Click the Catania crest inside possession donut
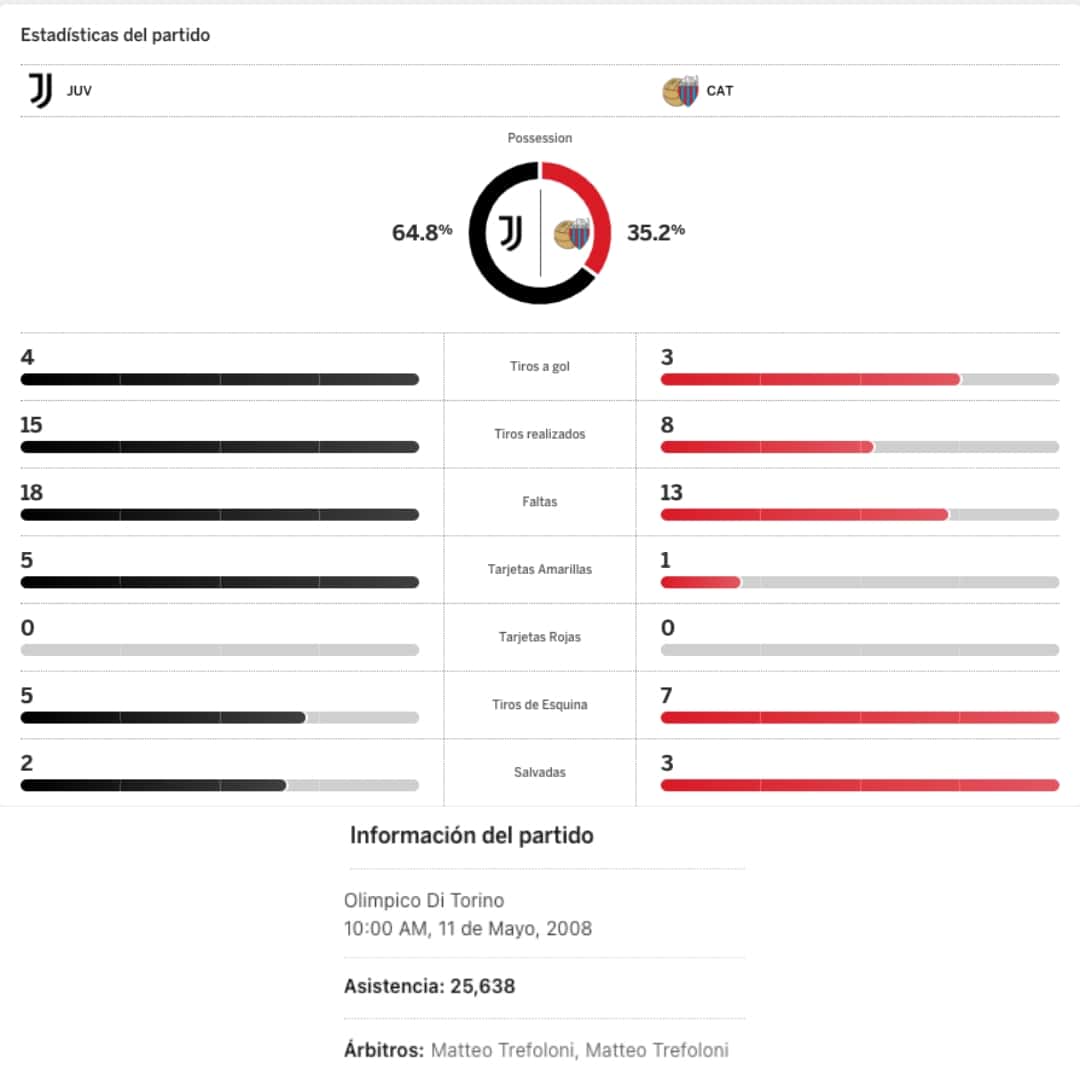The height and width of the screenshot is (1080, 1080). pos(572,234)
